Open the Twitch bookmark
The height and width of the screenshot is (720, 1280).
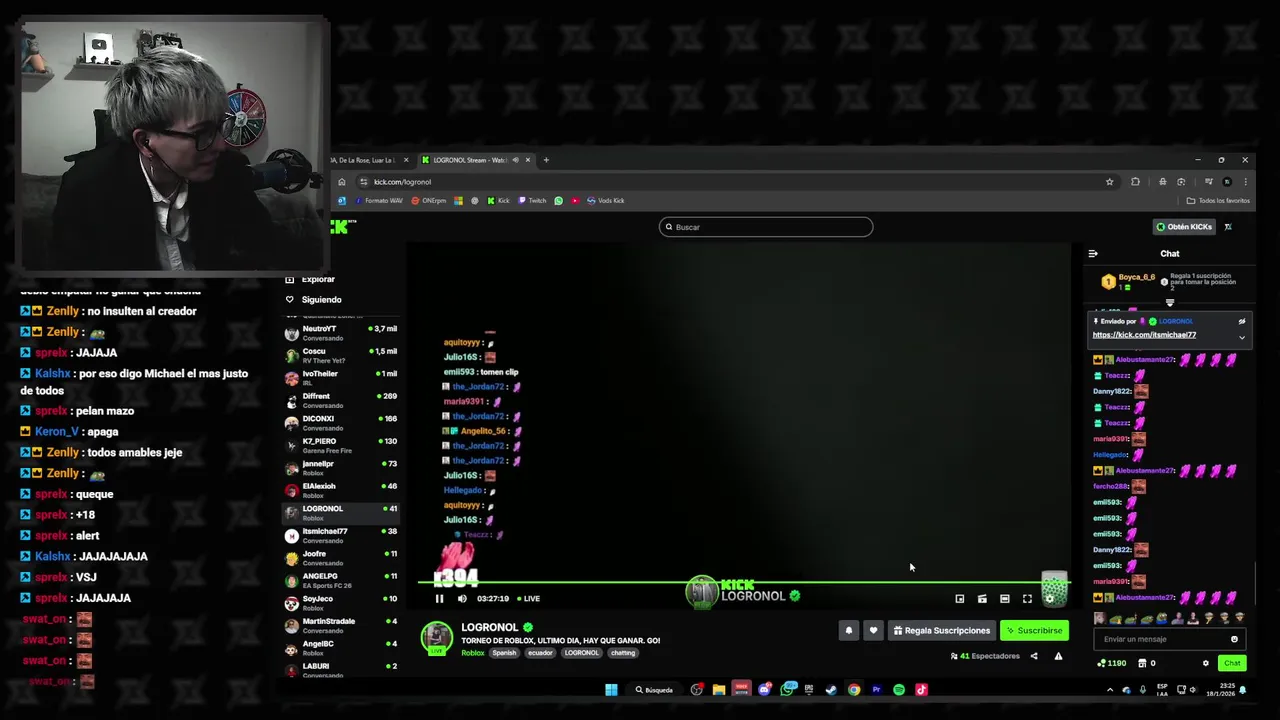pos(532,201)
